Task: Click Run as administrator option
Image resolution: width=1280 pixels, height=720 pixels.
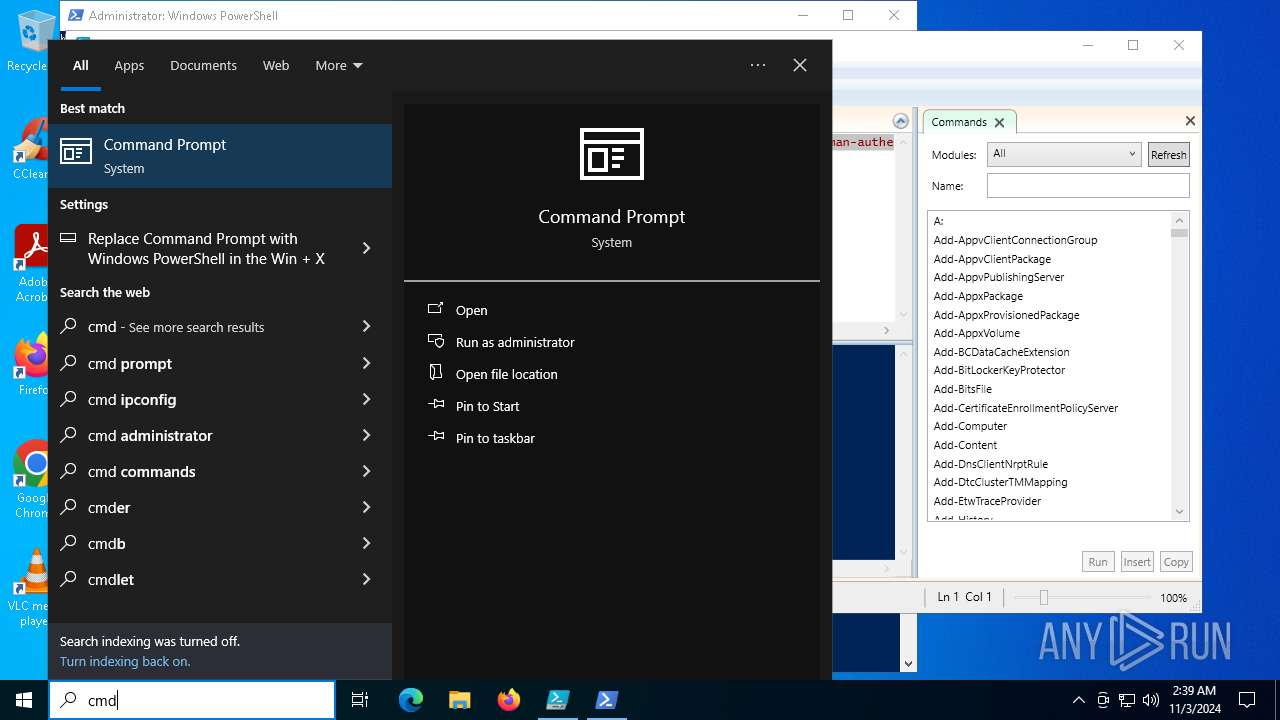Action: (515, 342)
